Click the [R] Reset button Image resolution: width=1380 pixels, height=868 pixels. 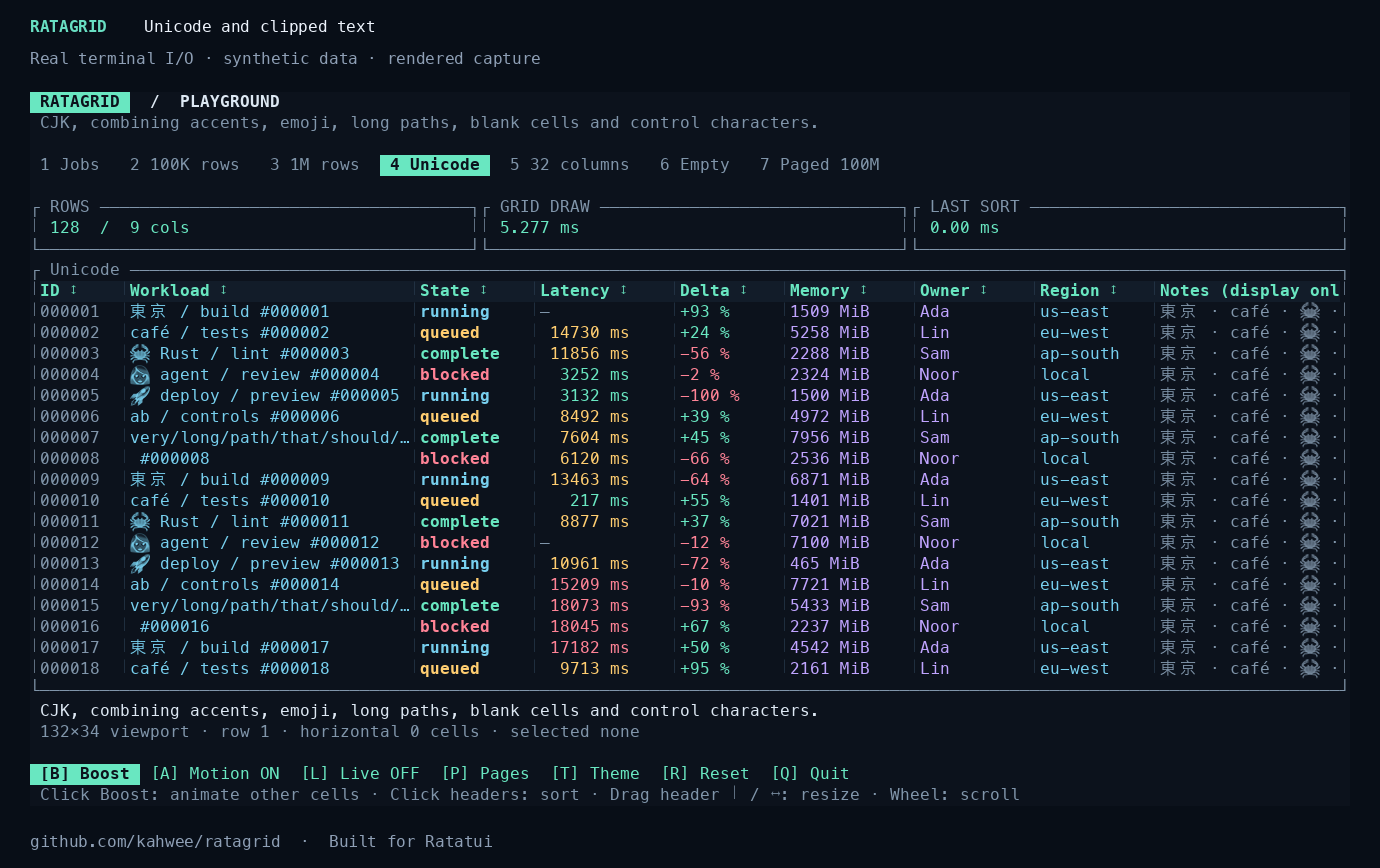coord(705,773)
